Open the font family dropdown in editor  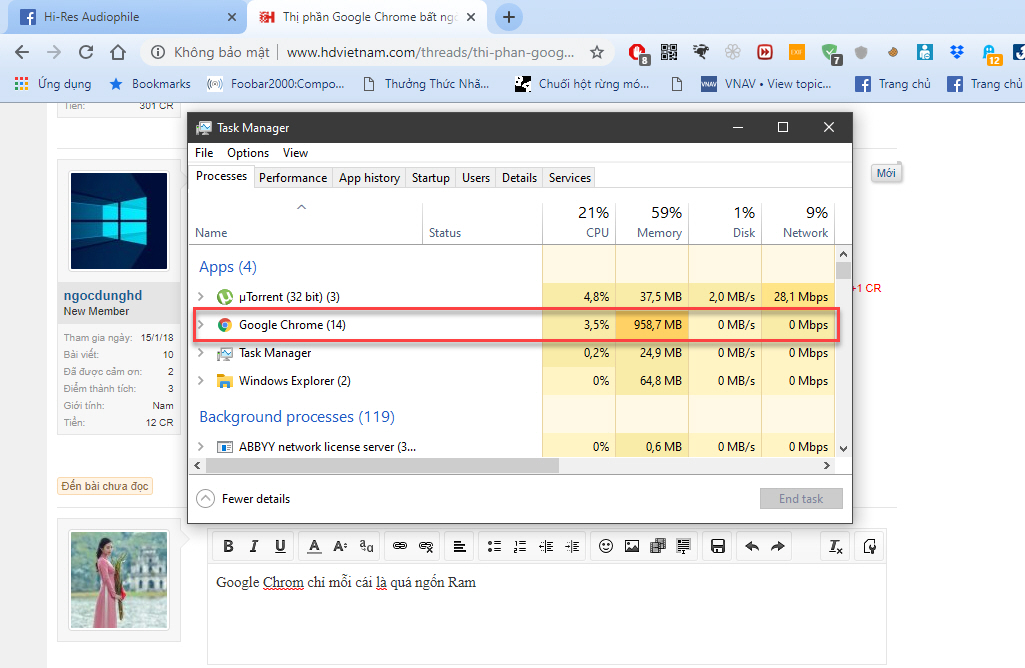click(x=366, y=546)
